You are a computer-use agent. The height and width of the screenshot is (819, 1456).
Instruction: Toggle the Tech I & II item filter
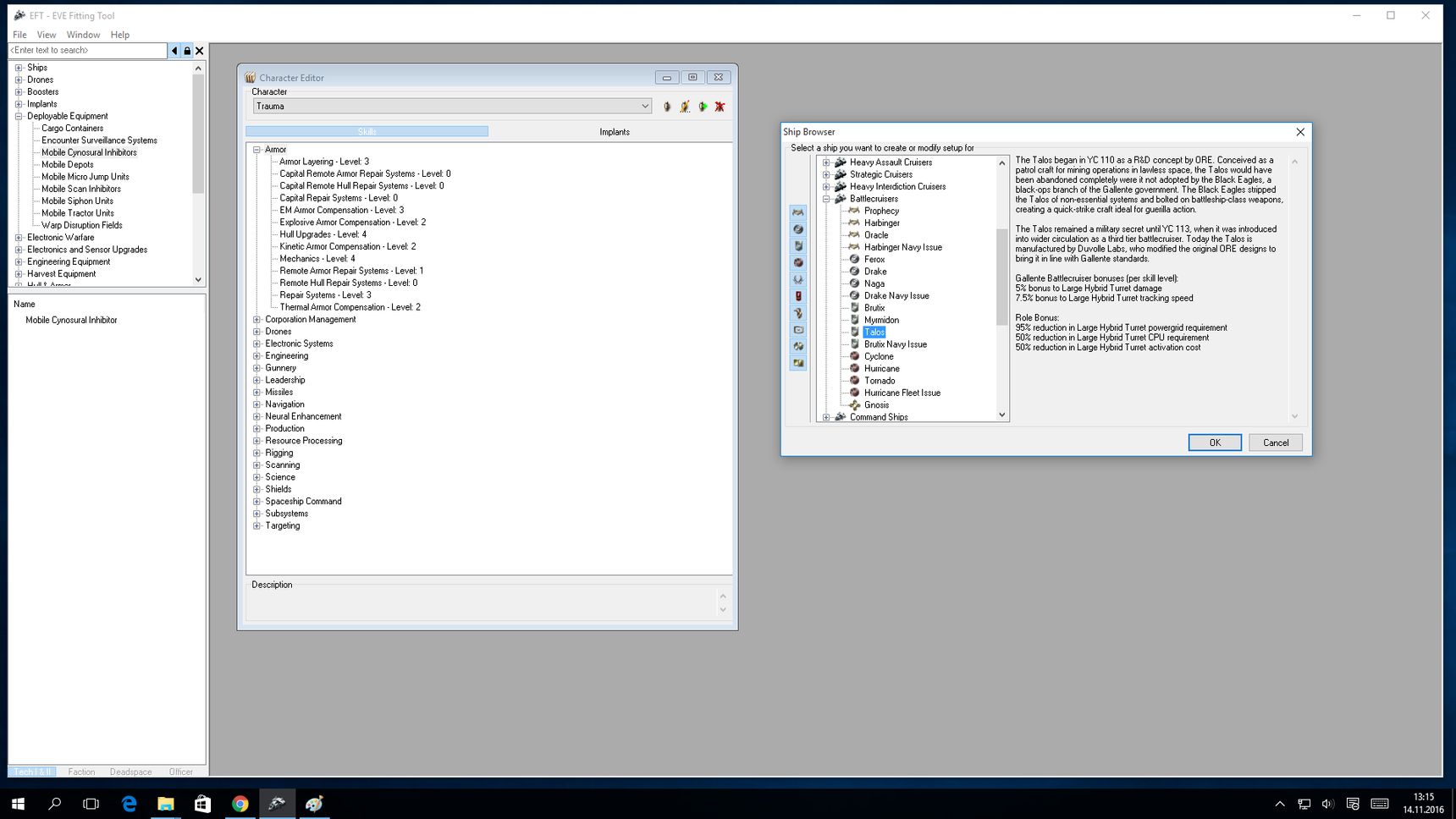tap(32, 772)
